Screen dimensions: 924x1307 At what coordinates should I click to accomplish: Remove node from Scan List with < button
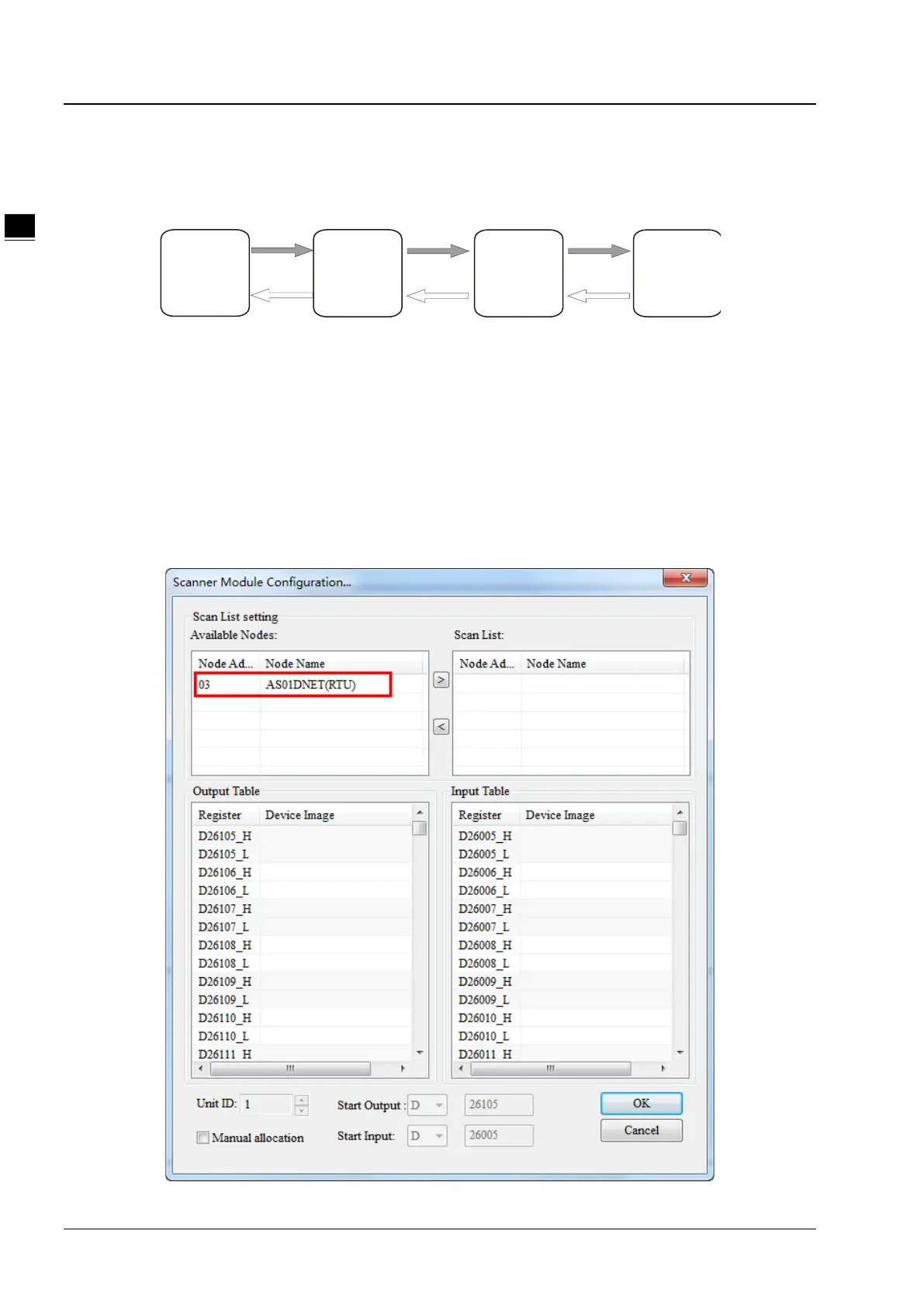441,727
